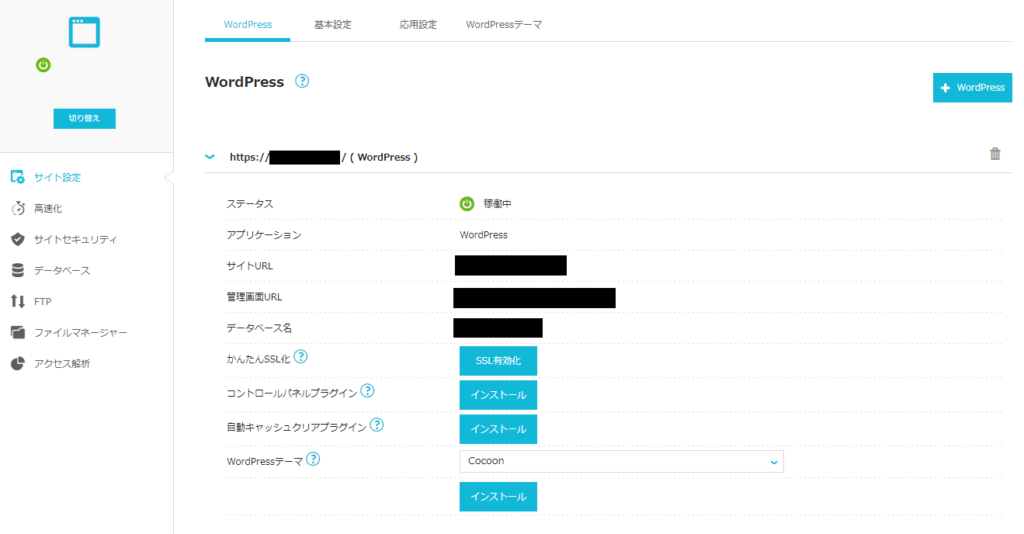This screenshot has height=534, width=1024.
Task: Switch to the 基本設定 tab
Action: pos(332,25)
